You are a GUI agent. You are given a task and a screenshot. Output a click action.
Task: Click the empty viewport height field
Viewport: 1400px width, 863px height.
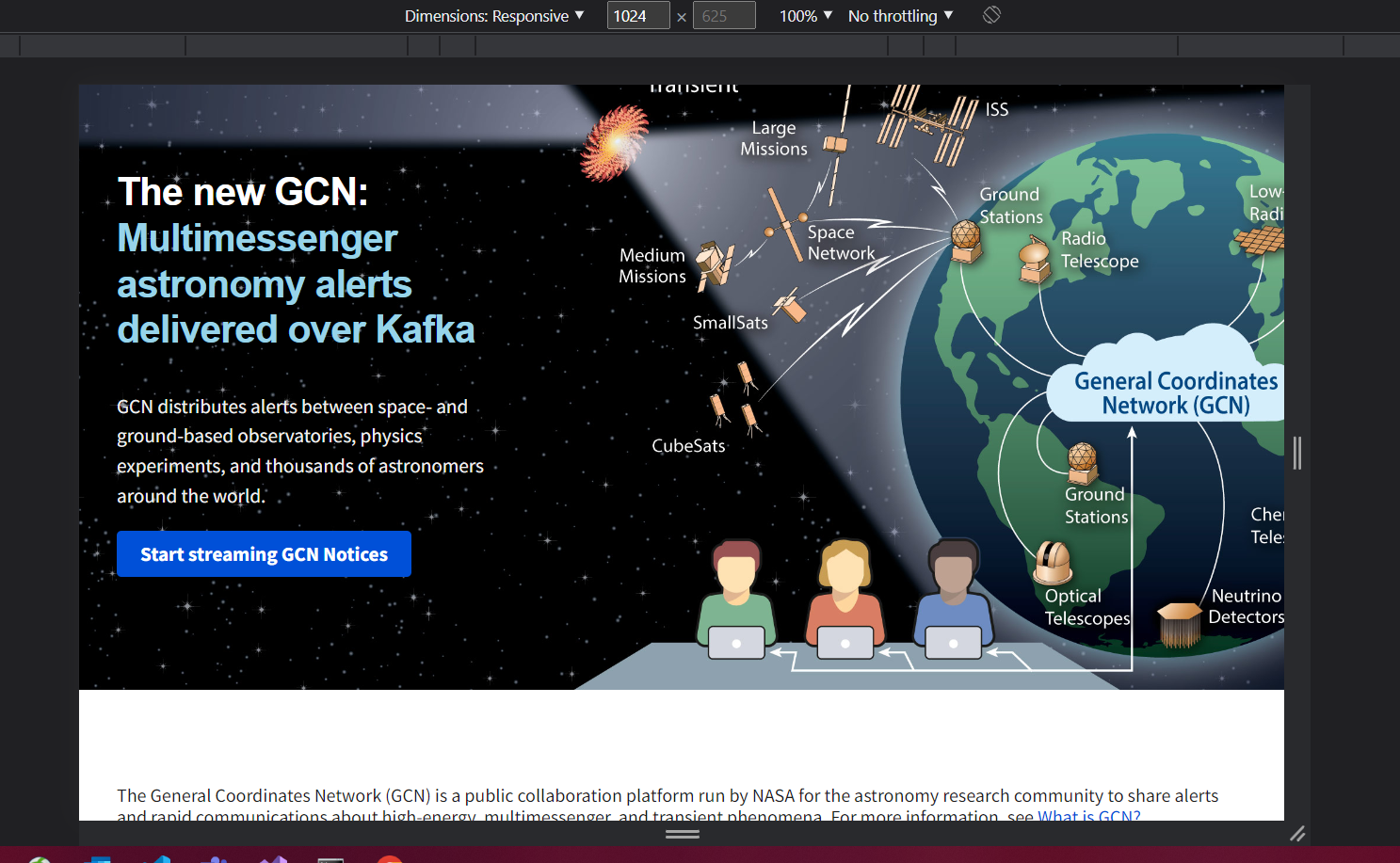[x=723, y=15]
